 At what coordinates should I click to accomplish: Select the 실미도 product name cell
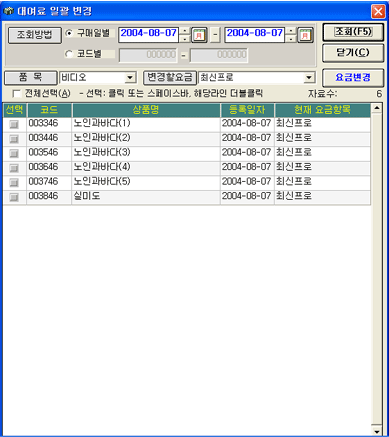point(146,197)
